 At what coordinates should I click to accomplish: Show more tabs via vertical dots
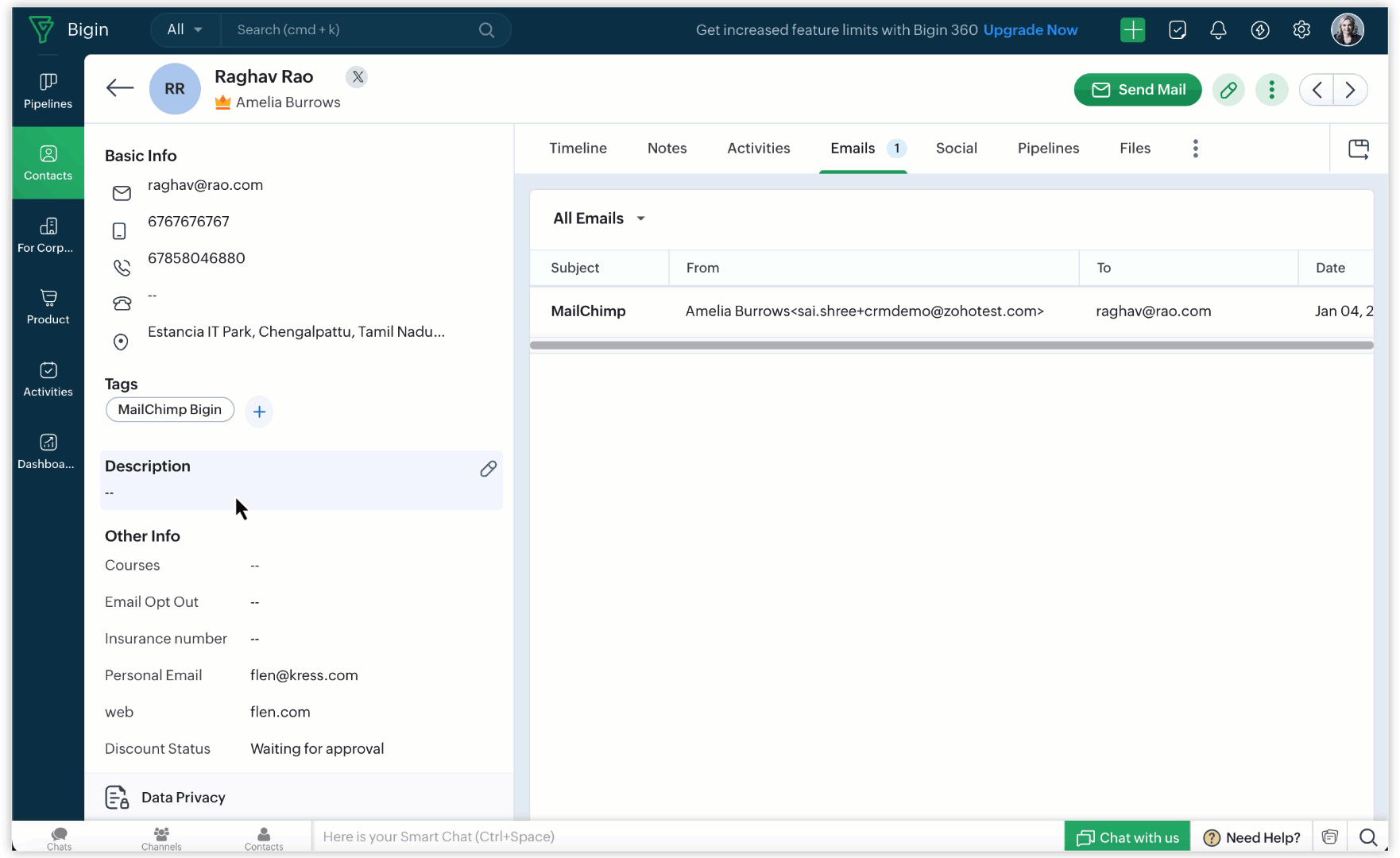pyautogui.click(x=1196, y=149)
